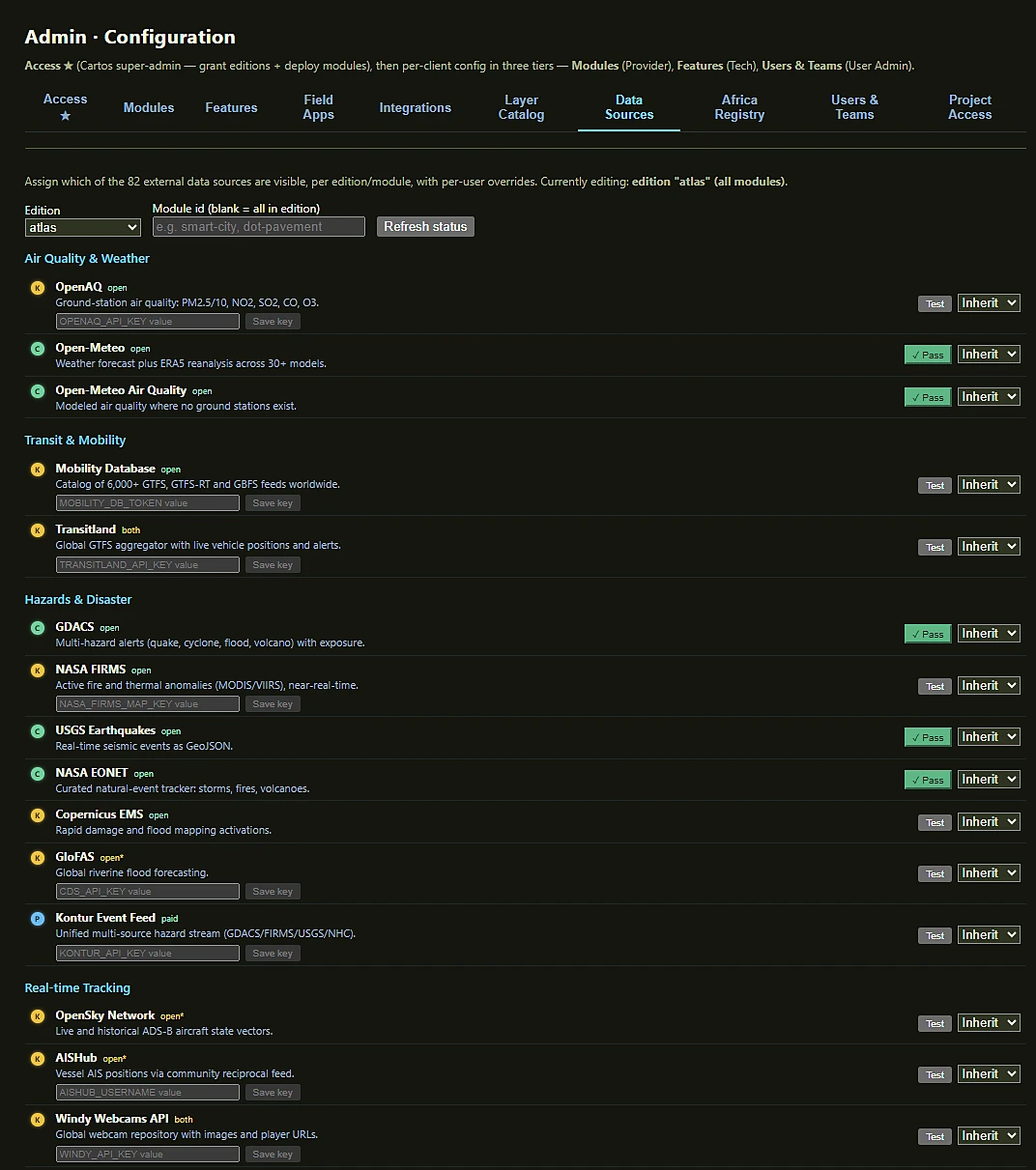Click the OpenSky Network status icon
The width and height of the screenshot is (1036, 1170).
pyautogui.click(x=38, y=1016)
